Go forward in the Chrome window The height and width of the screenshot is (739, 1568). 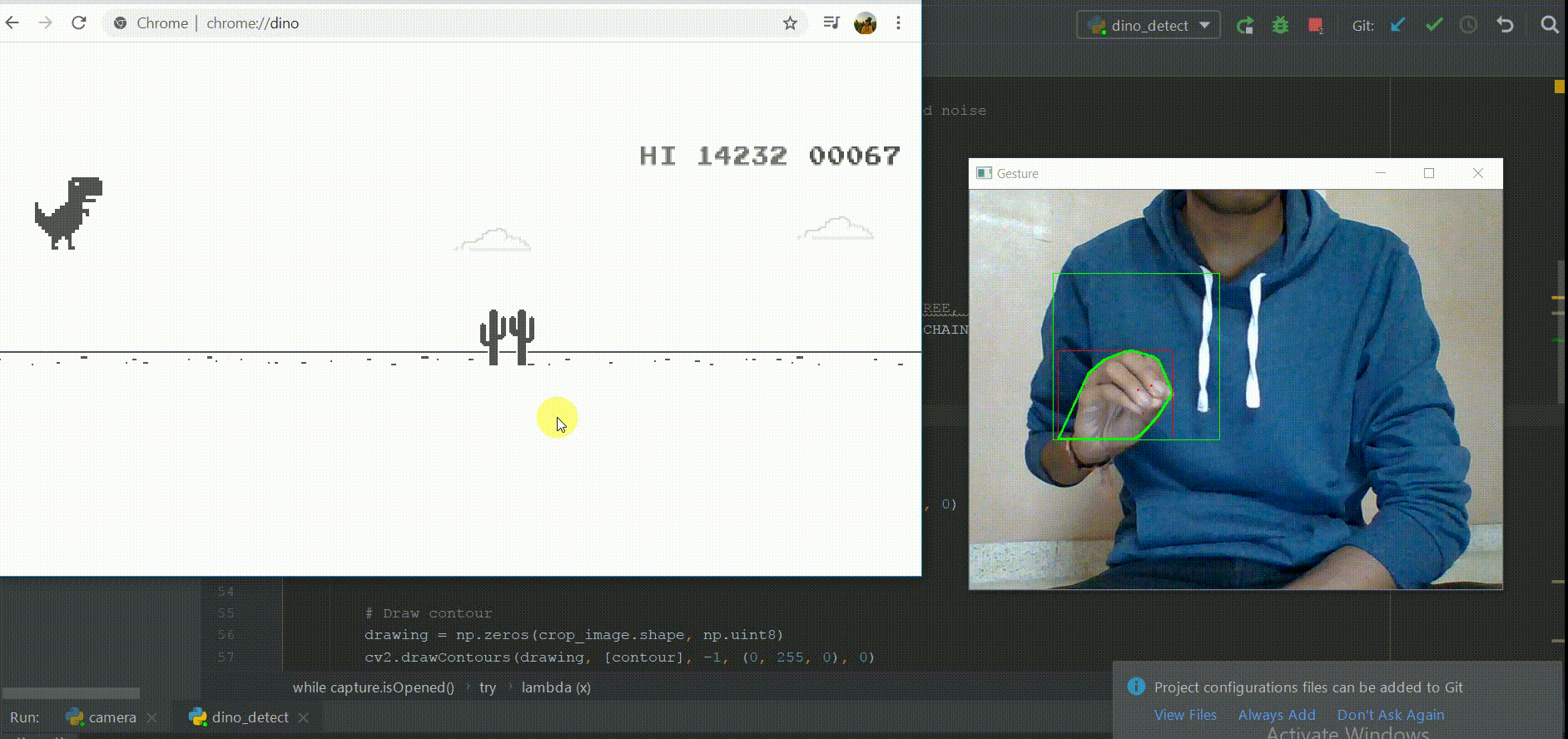pyautogui.click(x=45, y=23)
